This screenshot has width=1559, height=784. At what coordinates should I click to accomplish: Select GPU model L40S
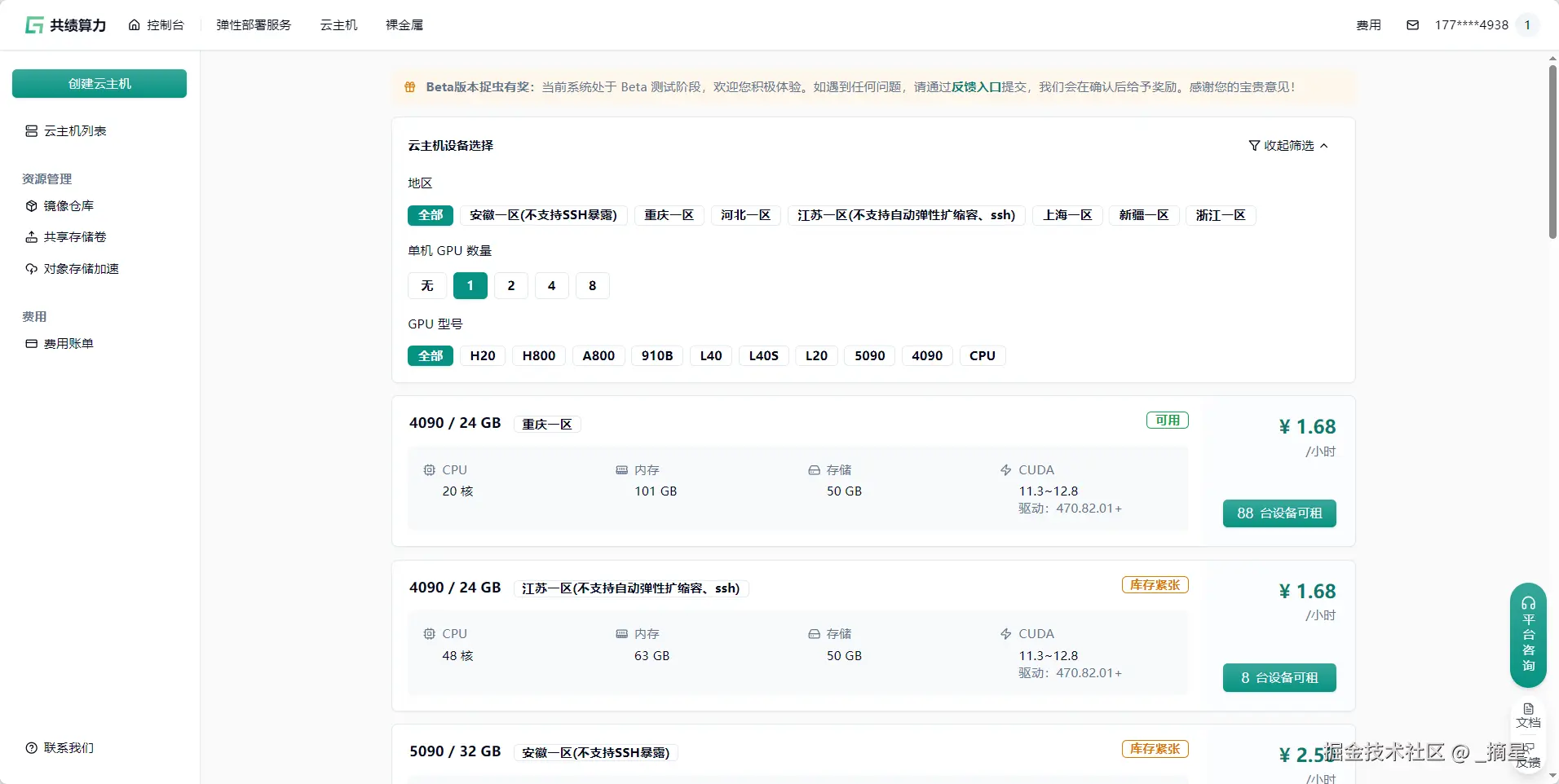pyautogui.click(x=764, y=356)
